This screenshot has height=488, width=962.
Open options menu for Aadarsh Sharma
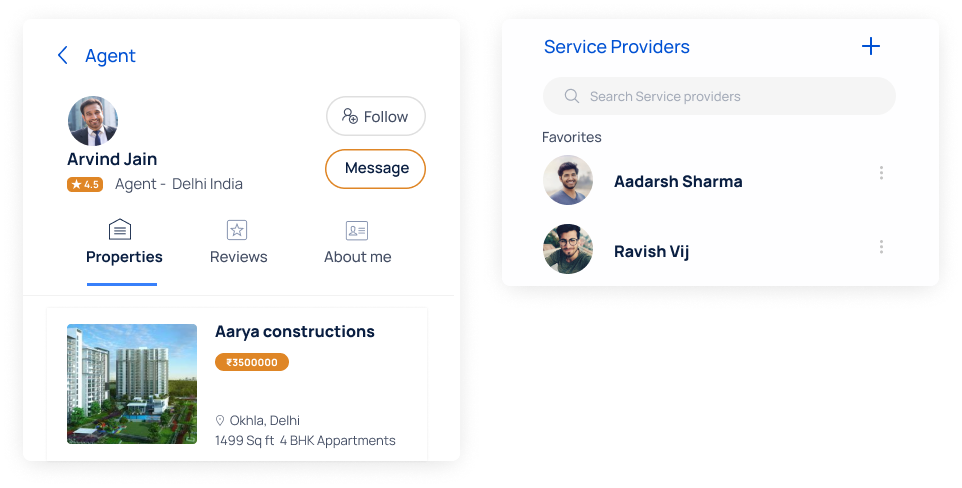point(881,173)
